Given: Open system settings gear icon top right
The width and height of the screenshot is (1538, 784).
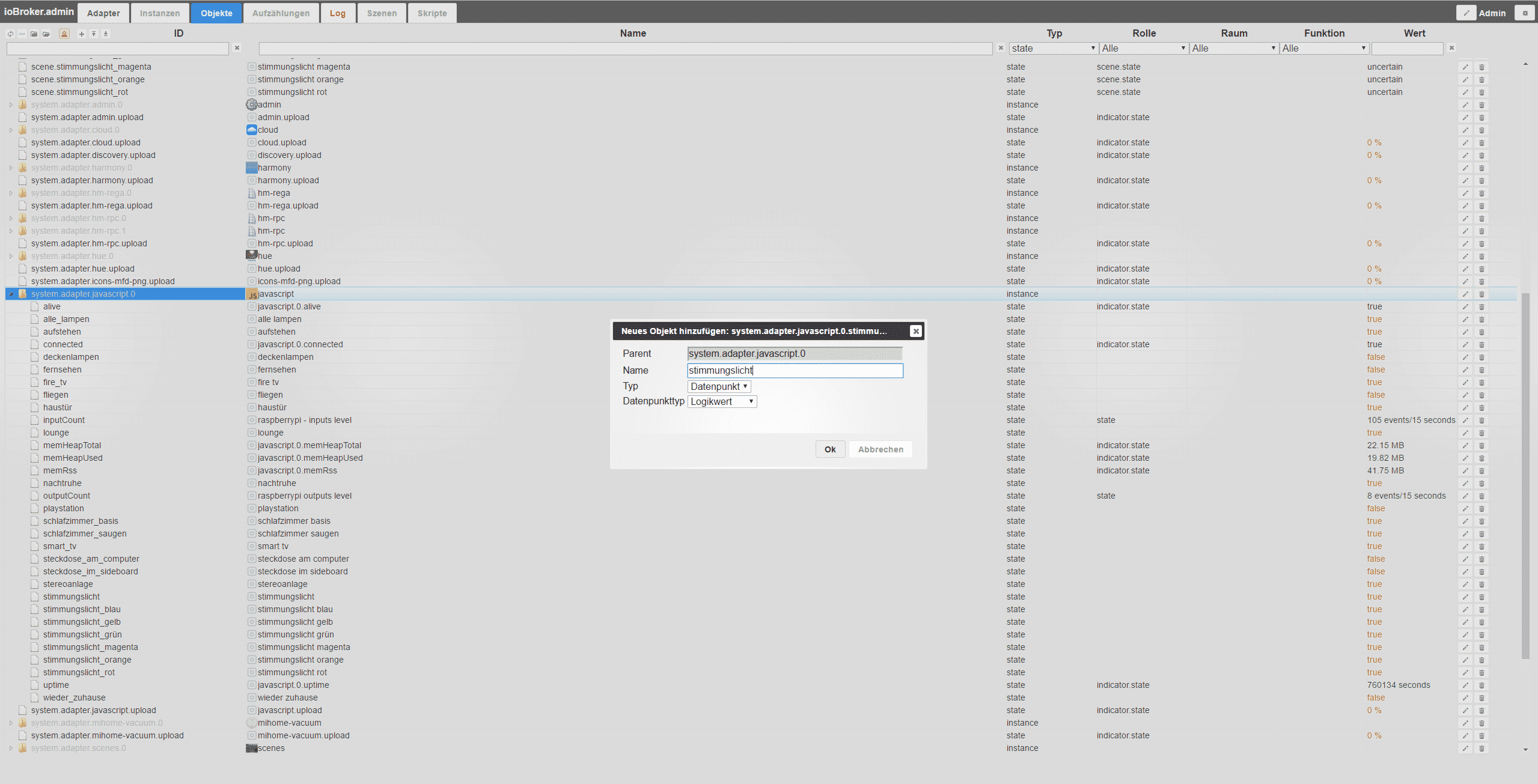Looking at the screenshot, I should click(x=1524, y=13).
